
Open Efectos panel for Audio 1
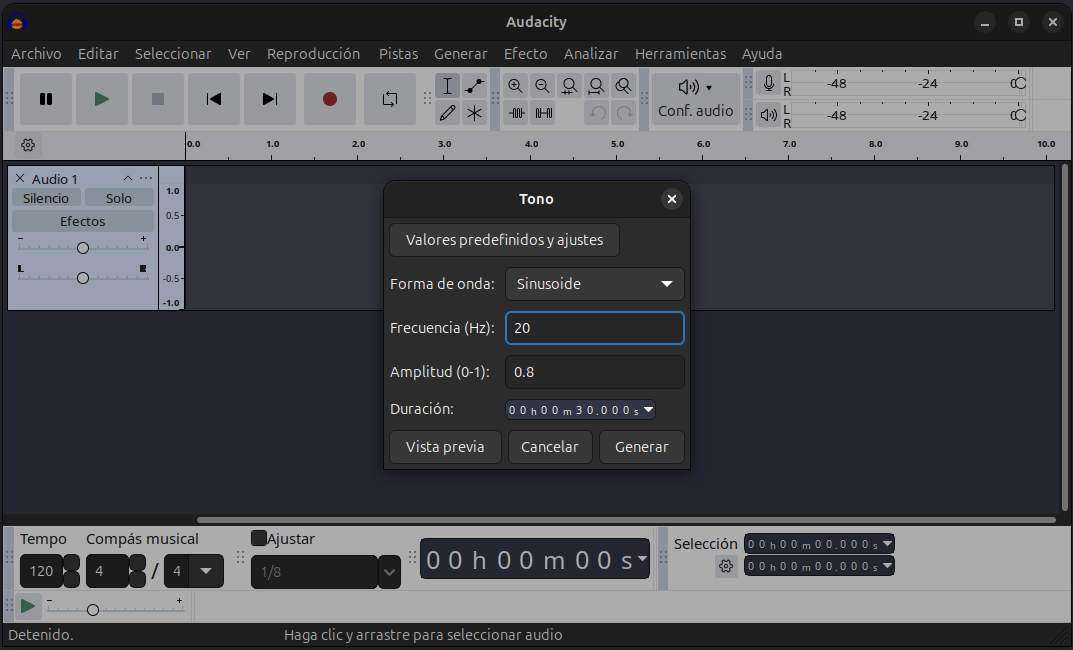[83, 222]
